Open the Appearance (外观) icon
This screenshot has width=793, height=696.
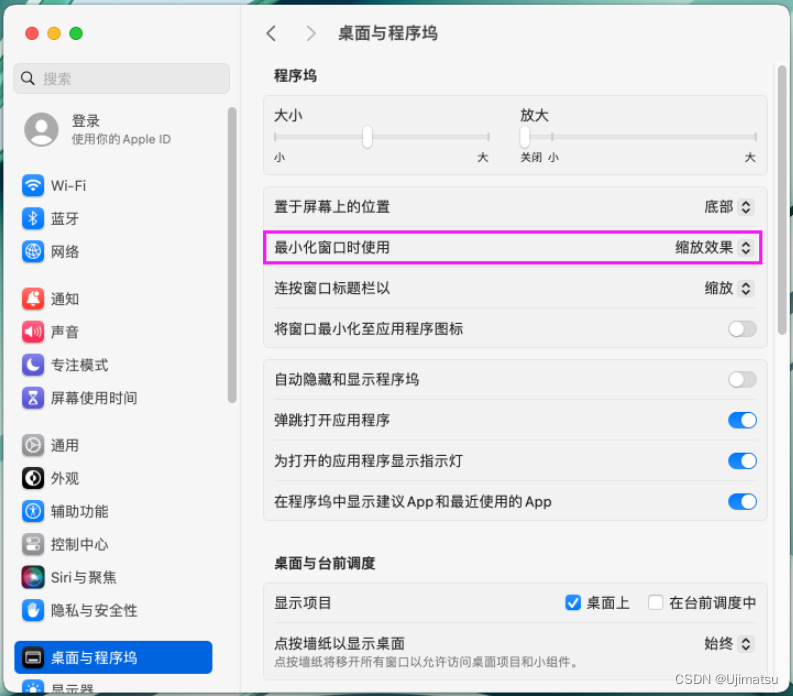33,478
